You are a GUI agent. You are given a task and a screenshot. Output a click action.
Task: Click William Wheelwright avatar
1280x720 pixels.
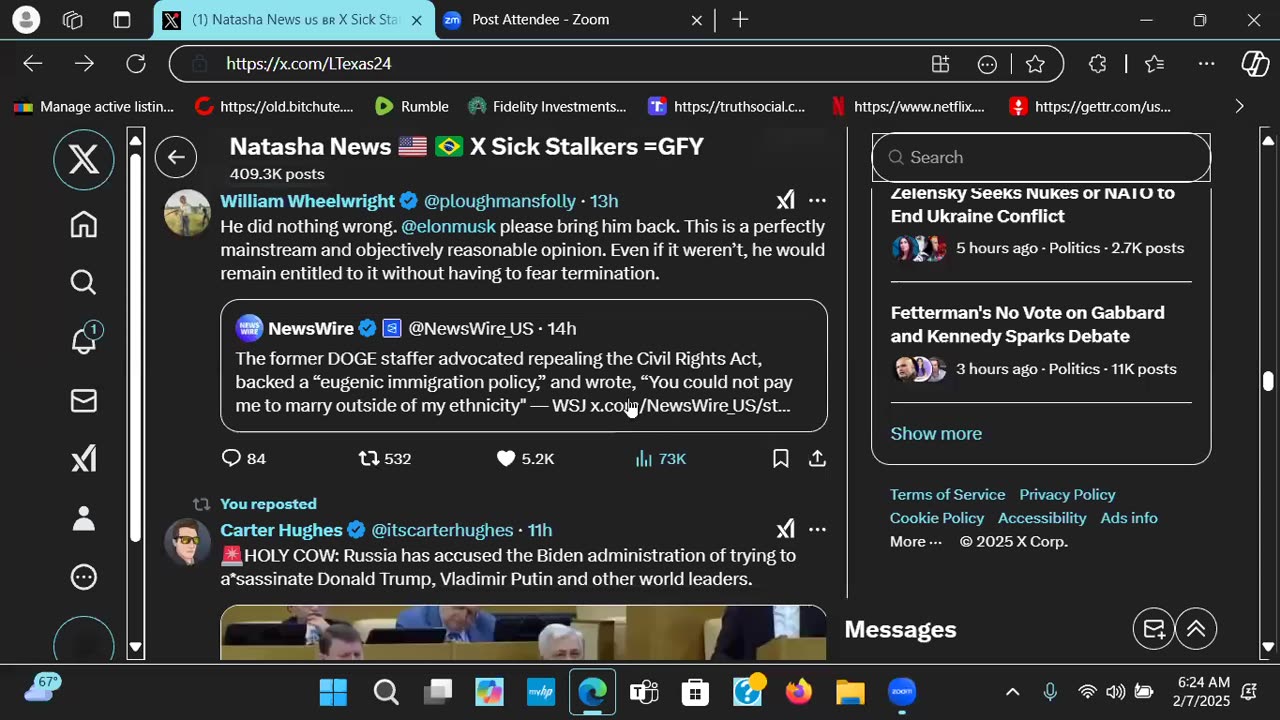coord(187,213)
